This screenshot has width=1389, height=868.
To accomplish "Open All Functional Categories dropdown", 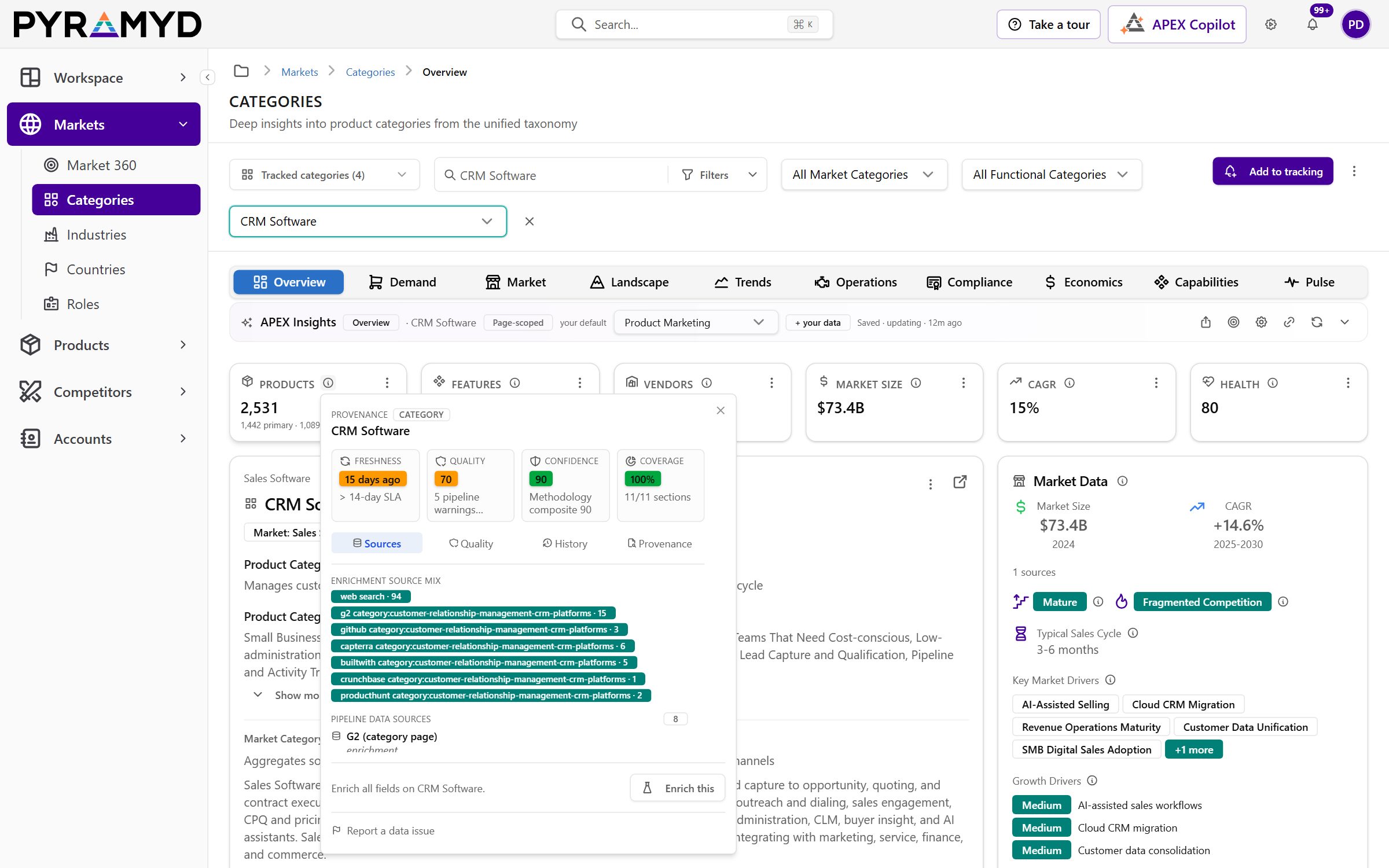I will [x=1052, y=175].
